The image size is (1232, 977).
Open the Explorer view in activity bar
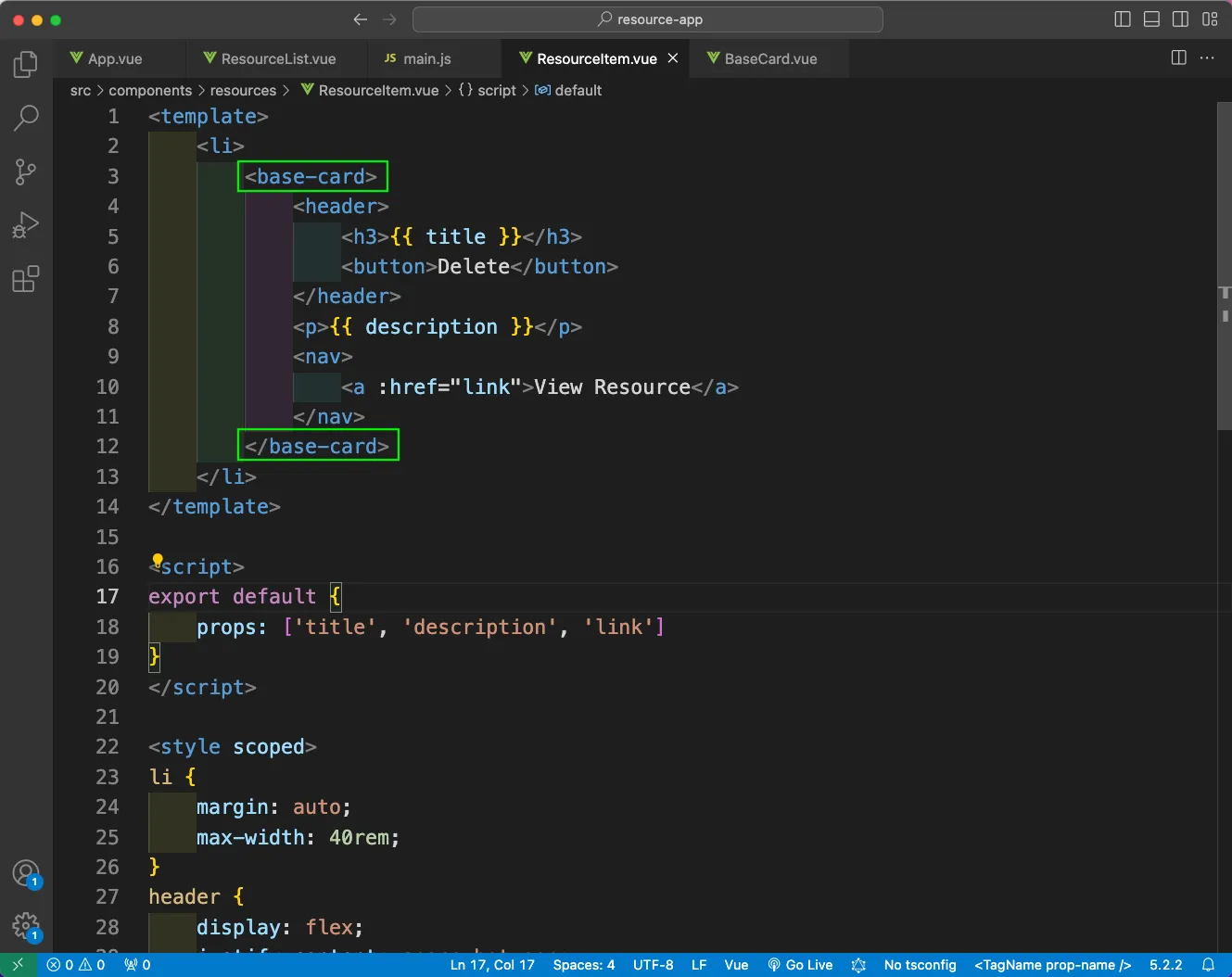[26, 64]
